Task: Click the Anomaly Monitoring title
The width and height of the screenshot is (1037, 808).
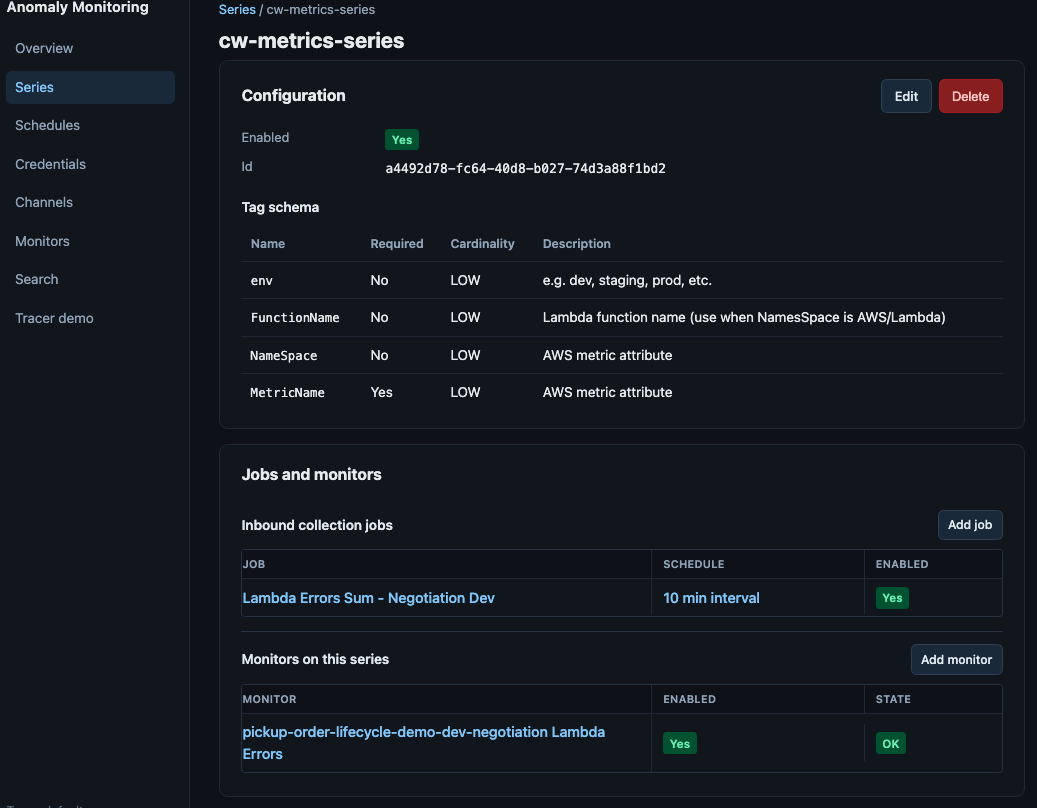Action: (x=77, y=7)
